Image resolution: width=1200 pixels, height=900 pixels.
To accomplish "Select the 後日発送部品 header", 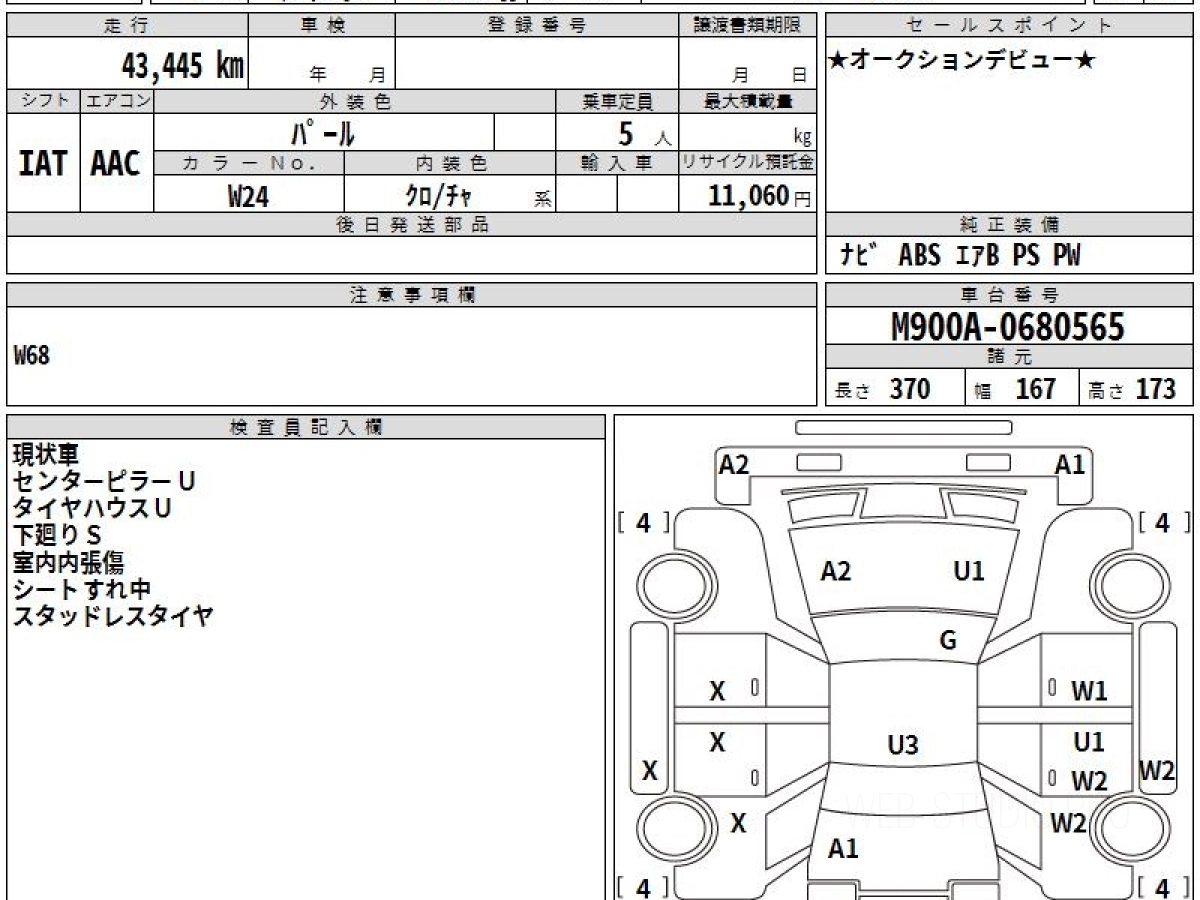I will pos(412,225).
